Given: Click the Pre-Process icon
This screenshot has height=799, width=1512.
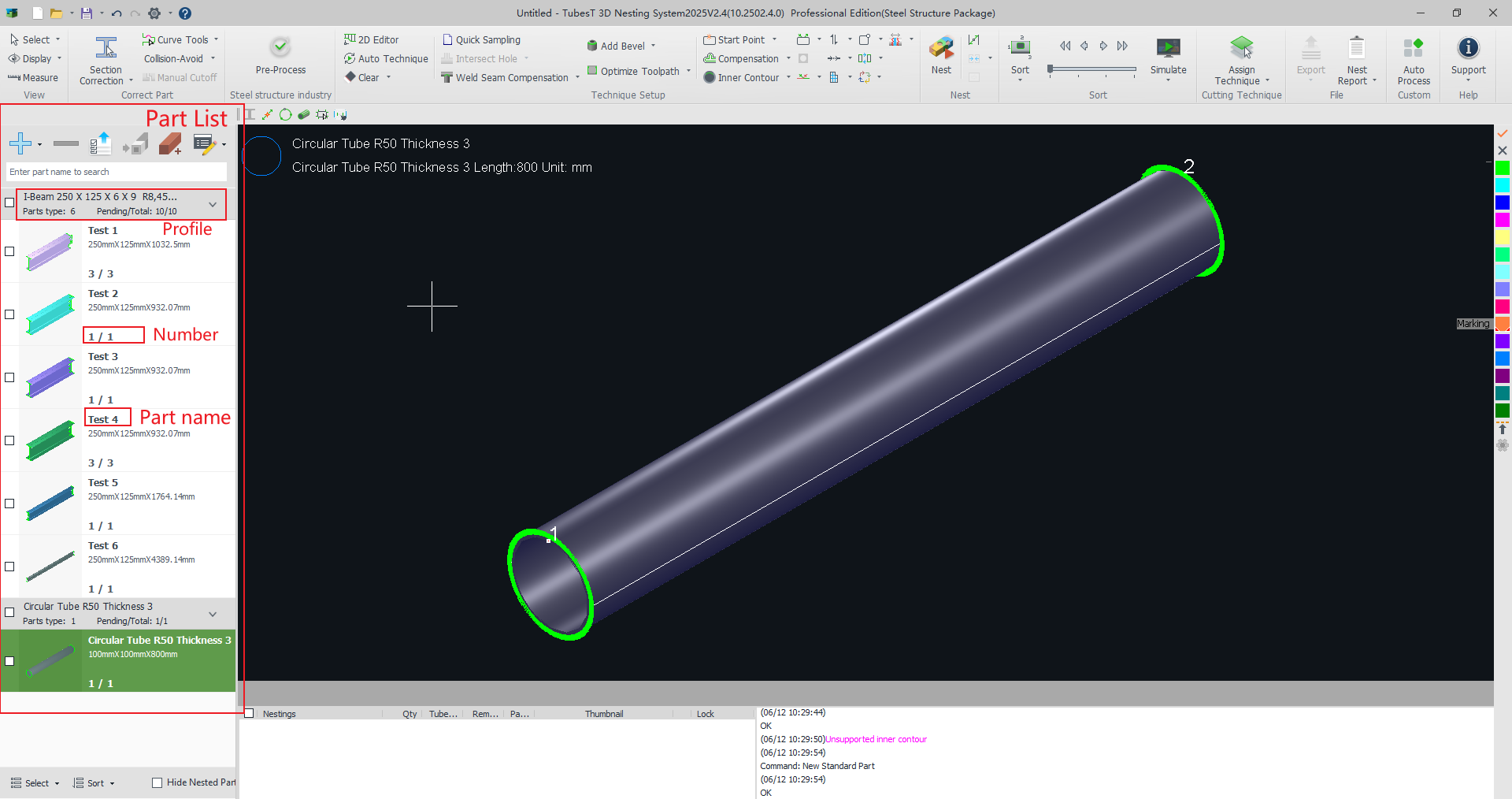Looking at the screenshot, I should (x=280, y=47).
